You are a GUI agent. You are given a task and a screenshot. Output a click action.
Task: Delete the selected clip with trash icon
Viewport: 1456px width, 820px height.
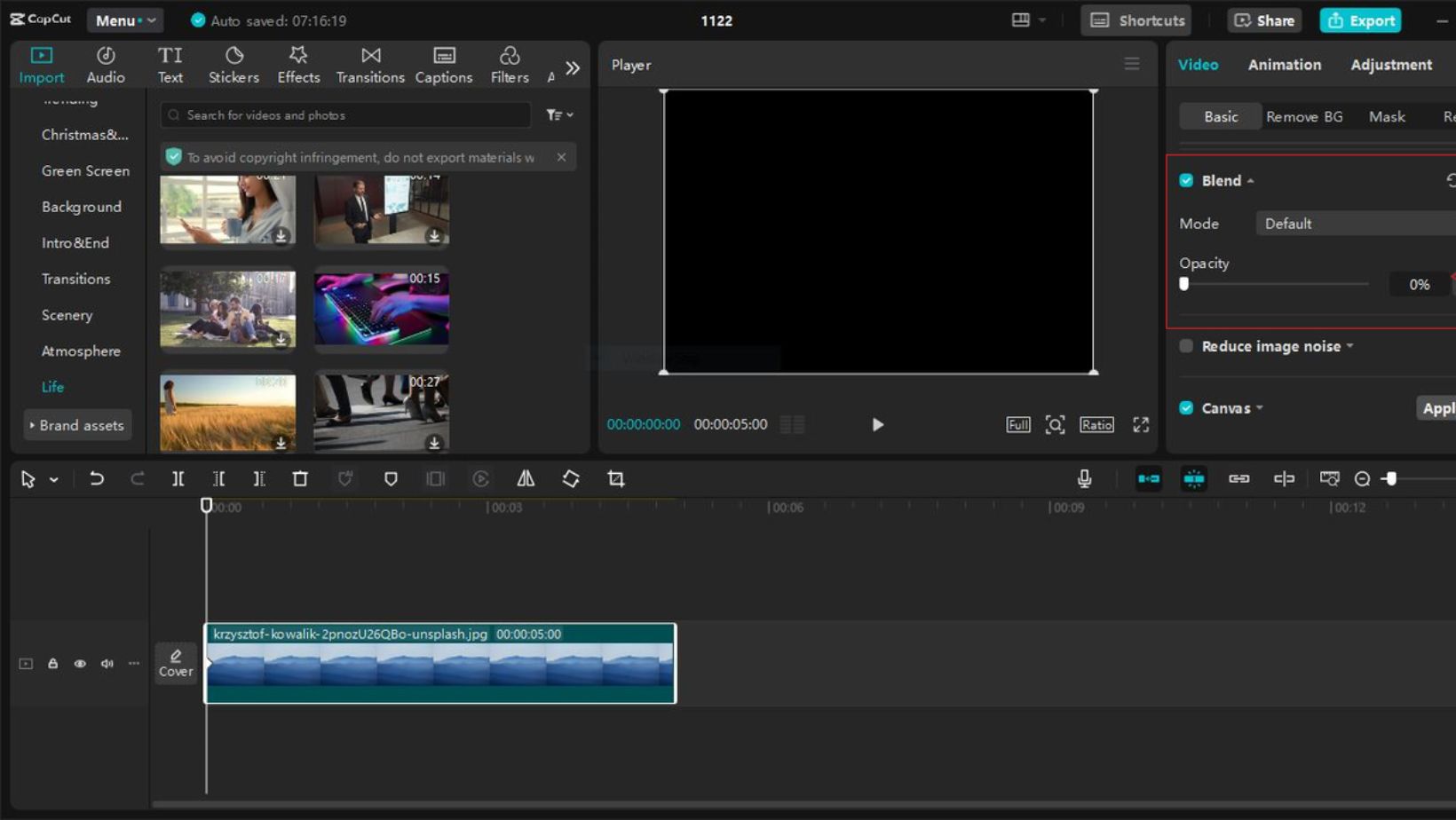pos(300,479)
